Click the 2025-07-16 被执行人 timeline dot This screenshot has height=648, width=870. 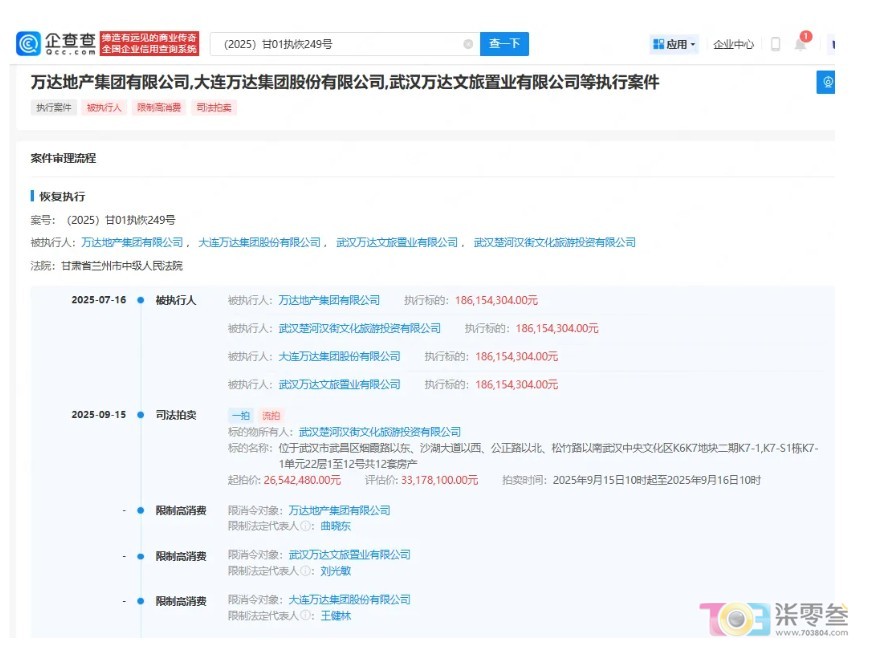141,300
